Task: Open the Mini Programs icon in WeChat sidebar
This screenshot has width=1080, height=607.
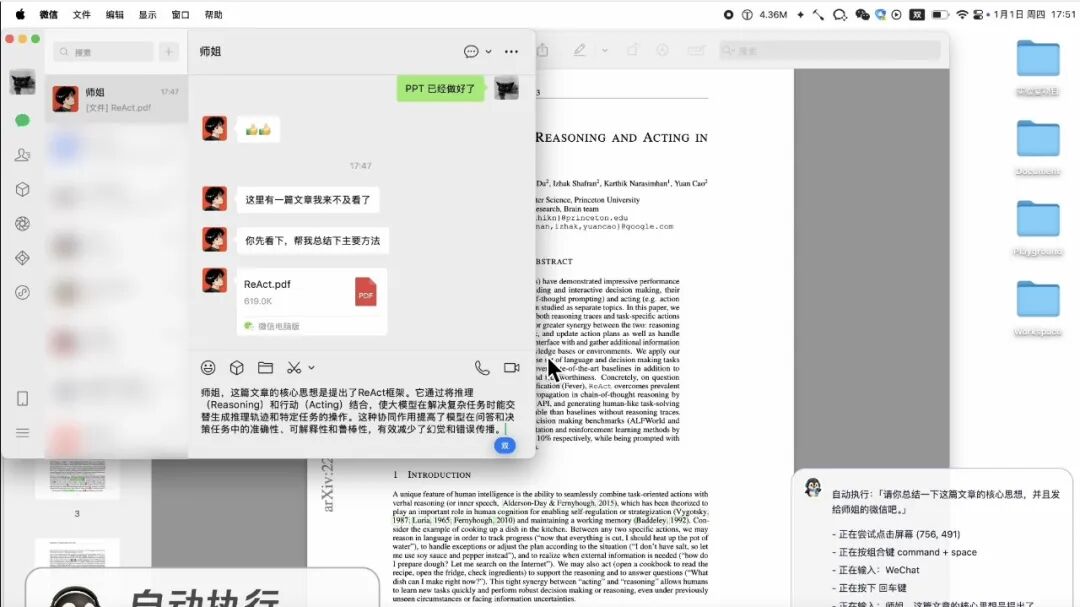Action: [23, 293]
